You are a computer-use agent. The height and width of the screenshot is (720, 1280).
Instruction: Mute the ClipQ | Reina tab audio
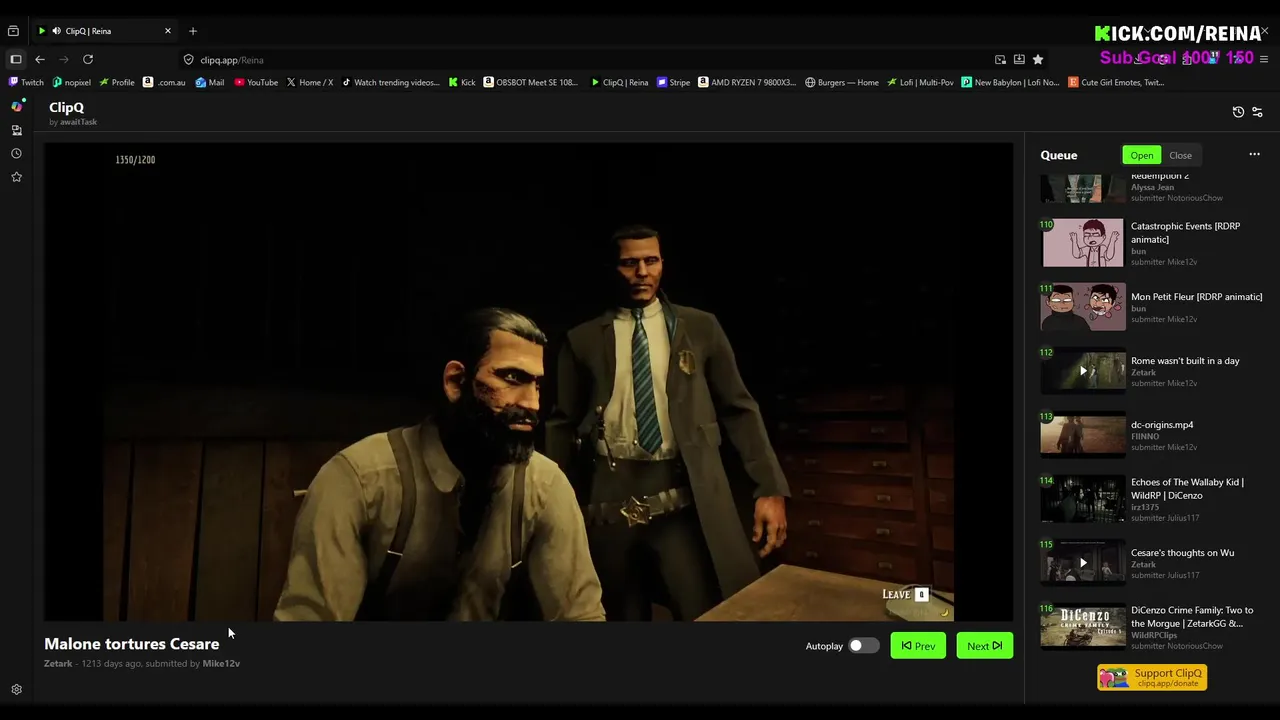click(x=56, y=31)
